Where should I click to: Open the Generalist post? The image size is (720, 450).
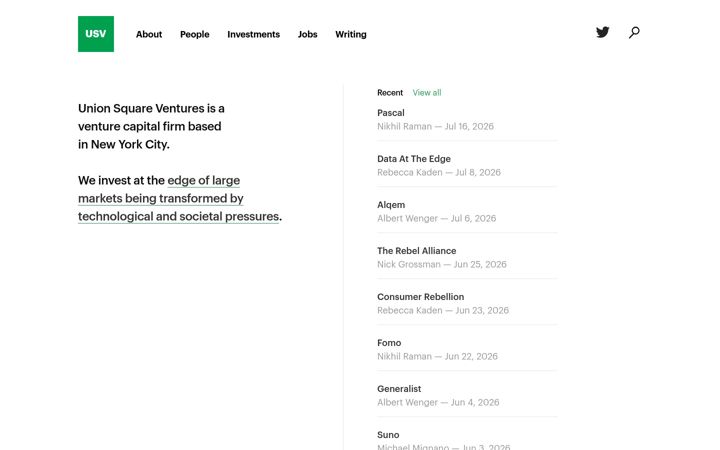(399, 388)
